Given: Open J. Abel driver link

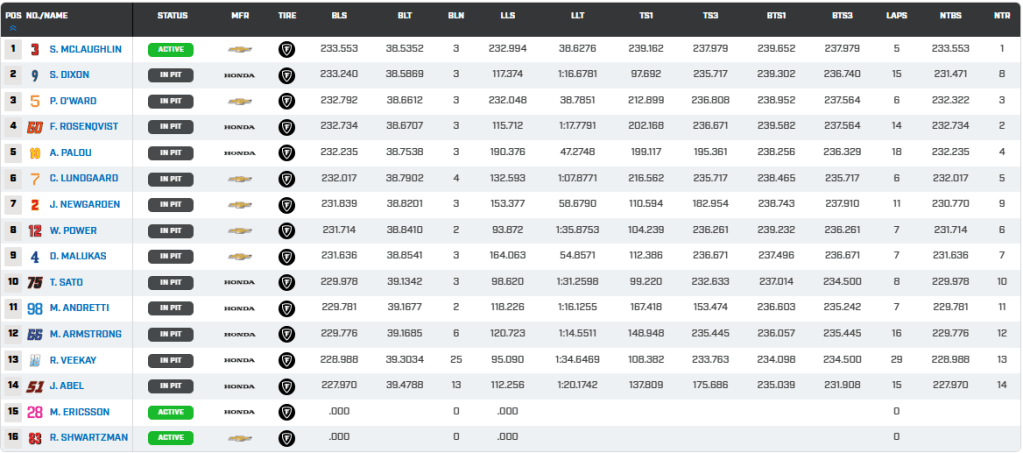Looking at the screenshot, I should (67, 386).
